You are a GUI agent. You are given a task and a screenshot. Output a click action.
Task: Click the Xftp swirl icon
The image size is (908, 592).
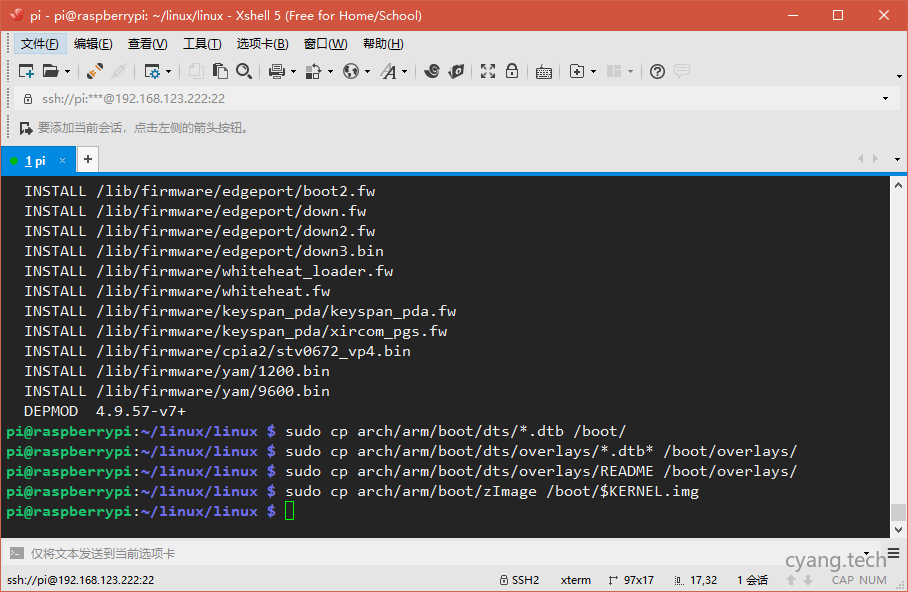(432, 71)
